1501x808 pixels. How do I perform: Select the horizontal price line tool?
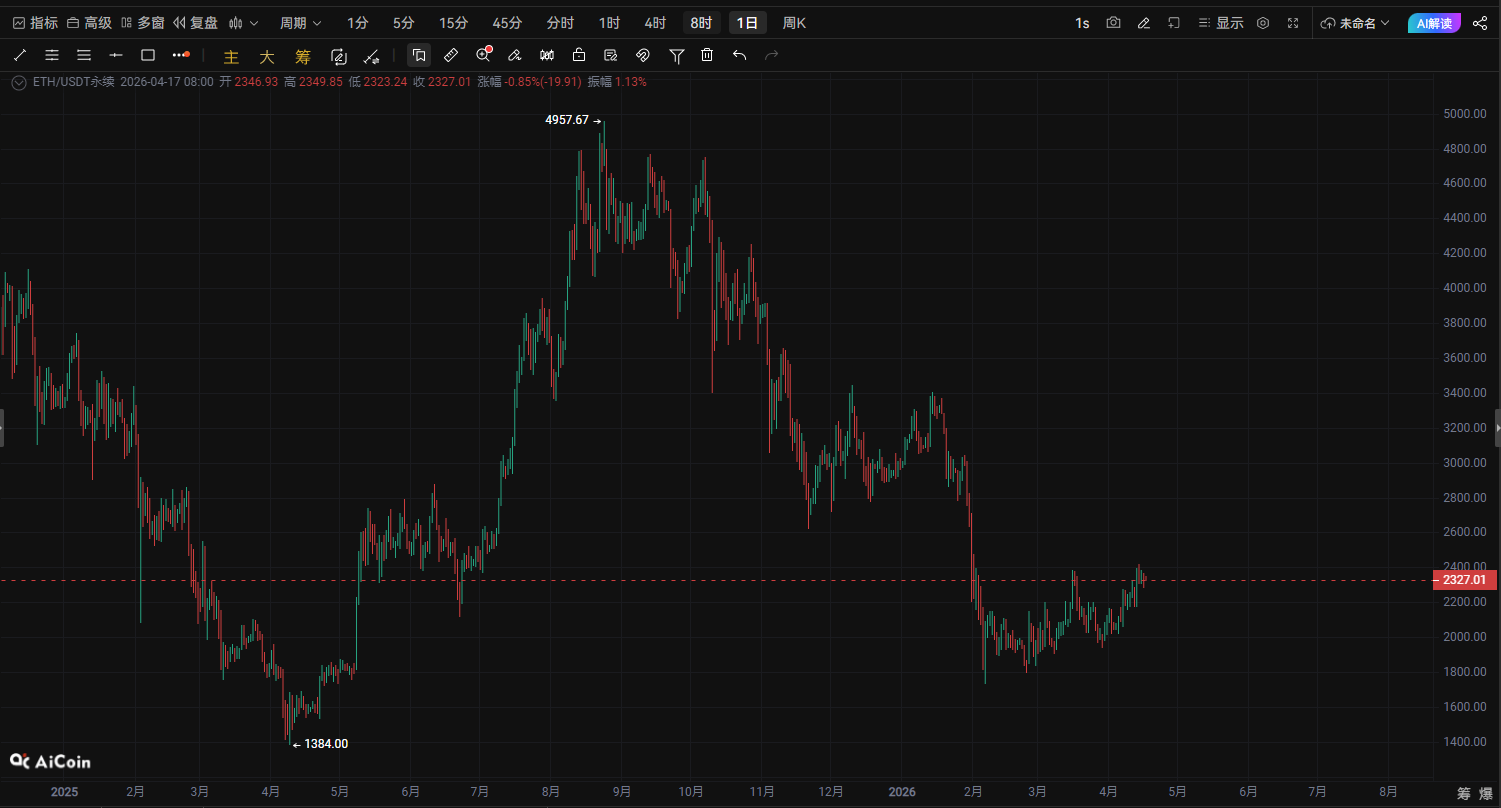(116, 55)
